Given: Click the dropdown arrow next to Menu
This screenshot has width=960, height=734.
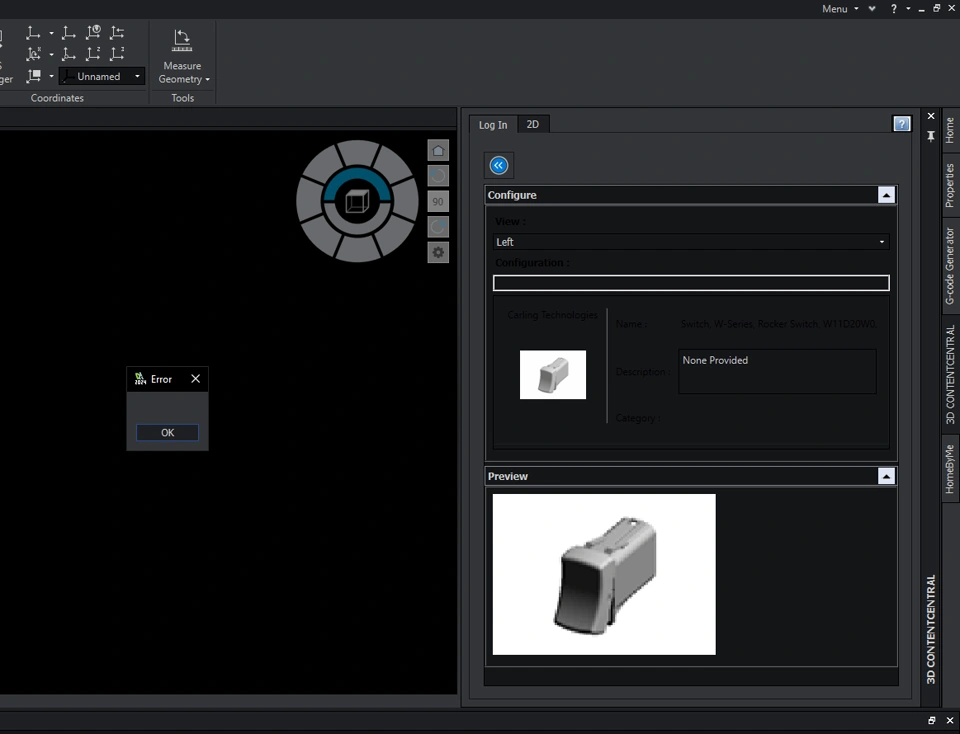Looking at the screenshot, I should tap(856, 9).
